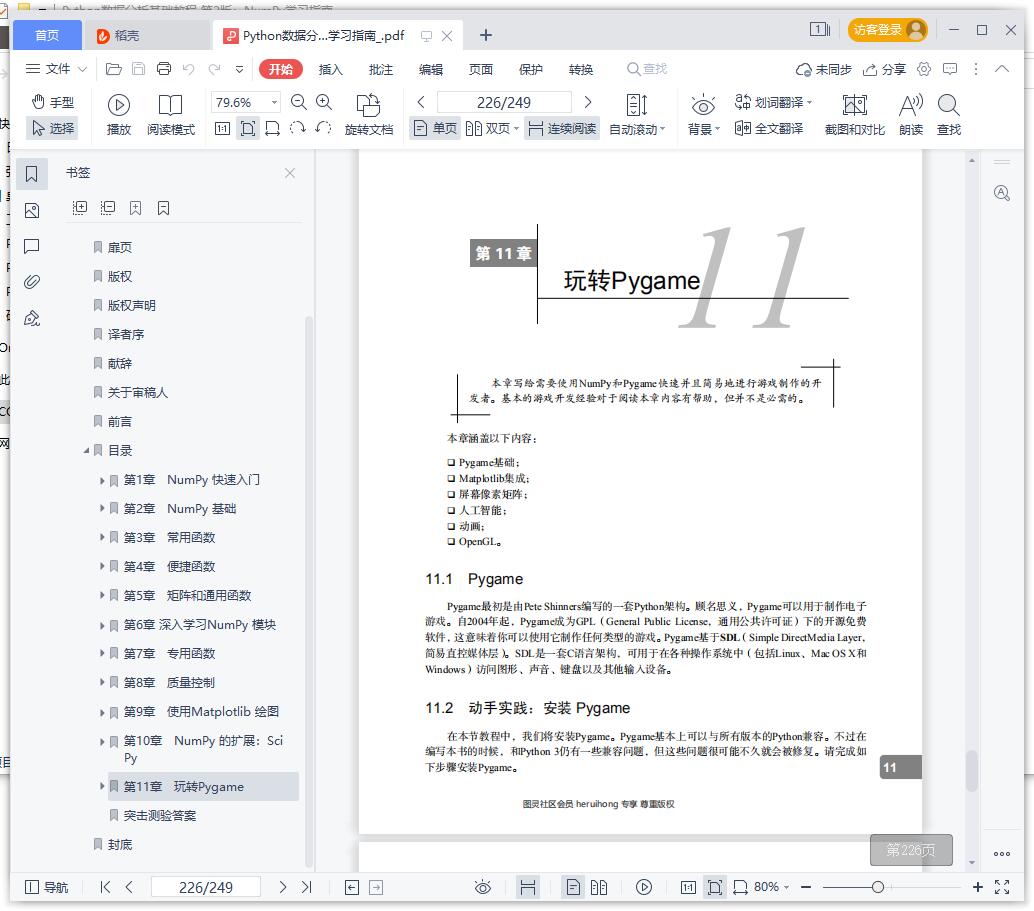This screenshot has width=1034, height=911.
Task: Rotate page clockwise icon
Action: [x=298, y=128]
